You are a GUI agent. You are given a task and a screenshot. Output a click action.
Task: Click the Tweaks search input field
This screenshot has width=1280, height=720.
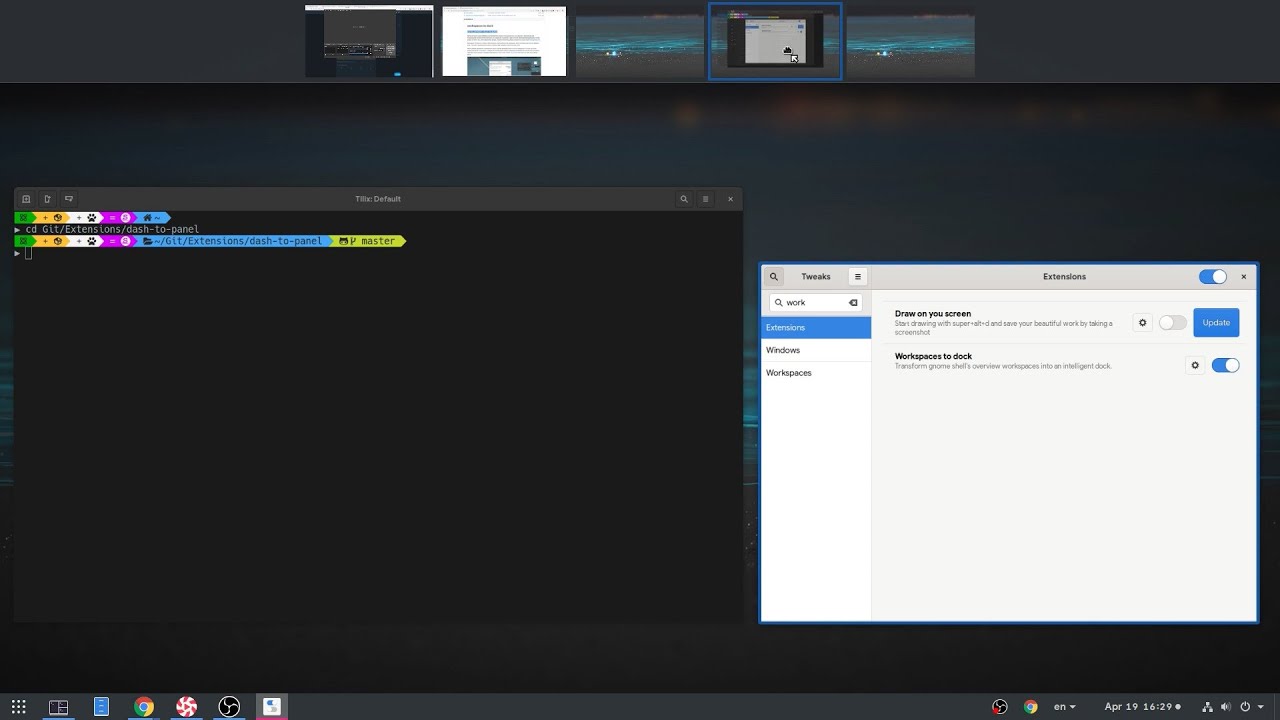point(815,302)
